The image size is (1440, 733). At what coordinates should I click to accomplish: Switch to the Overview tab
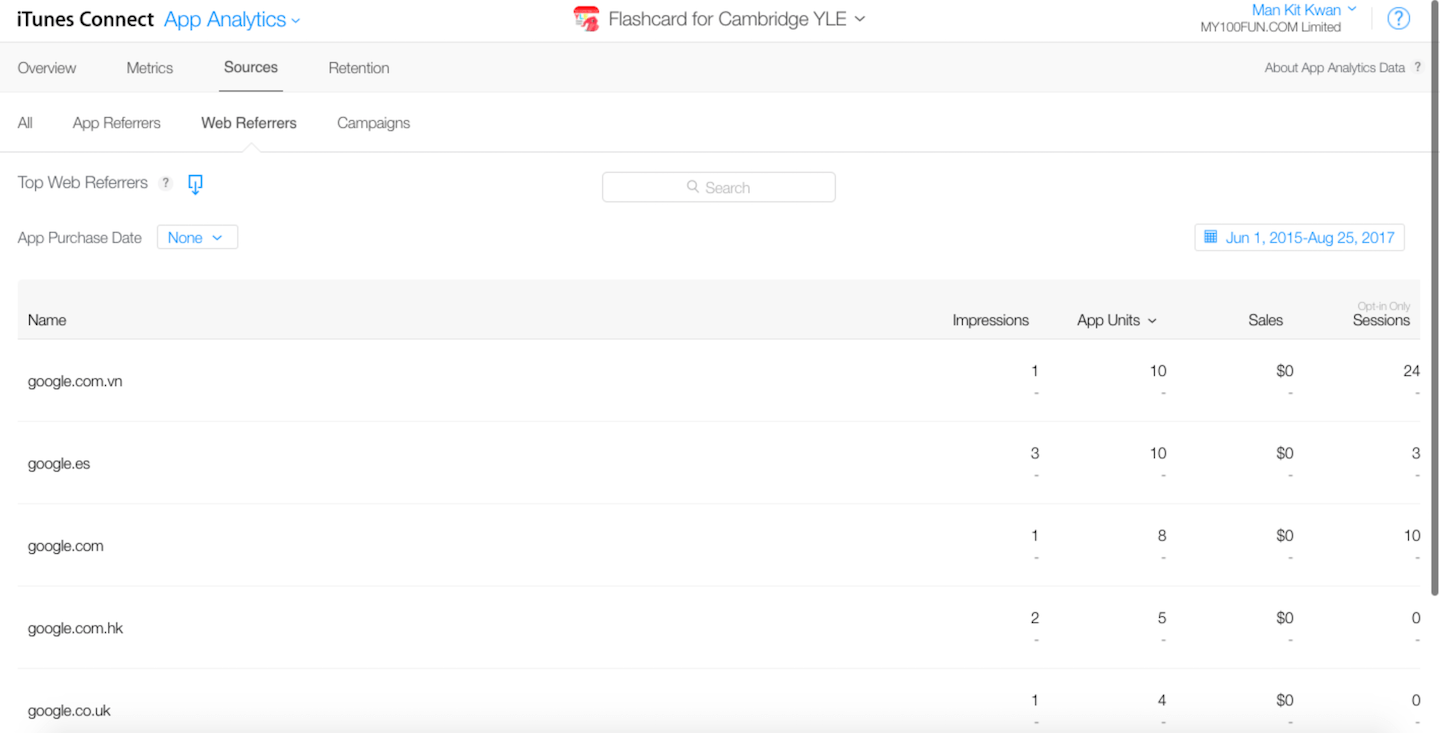(47, 68)
